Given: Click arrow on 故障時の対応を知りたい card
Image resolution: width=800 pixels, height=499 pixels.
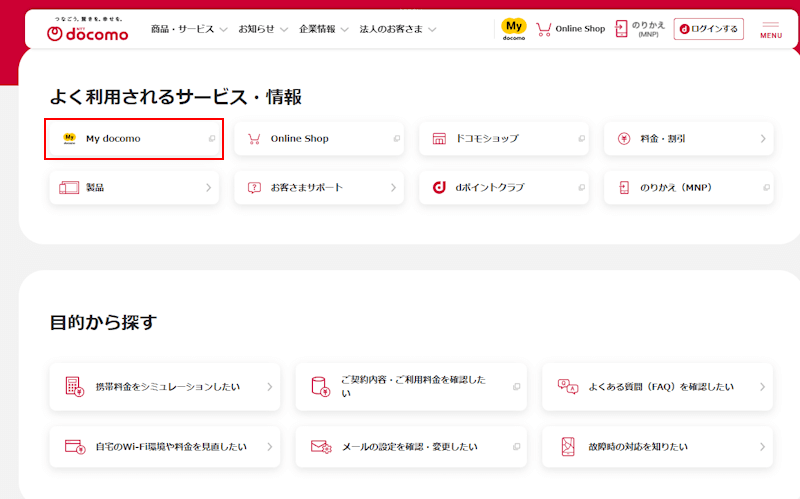Looking at the screenshot, I should (x=762, y=446).
